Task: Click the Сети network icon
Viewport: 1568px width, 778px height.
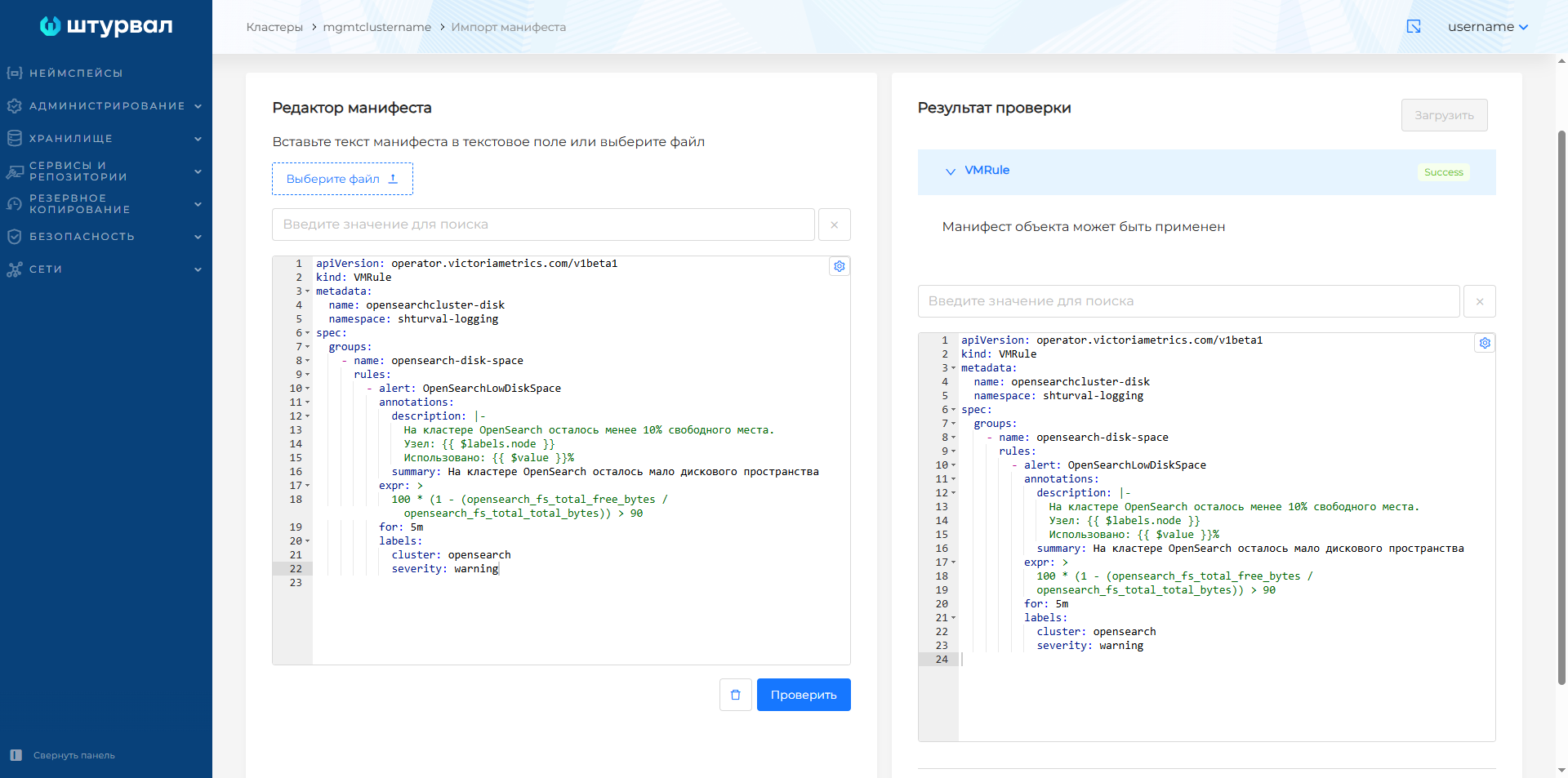Action: coord(14,269)
